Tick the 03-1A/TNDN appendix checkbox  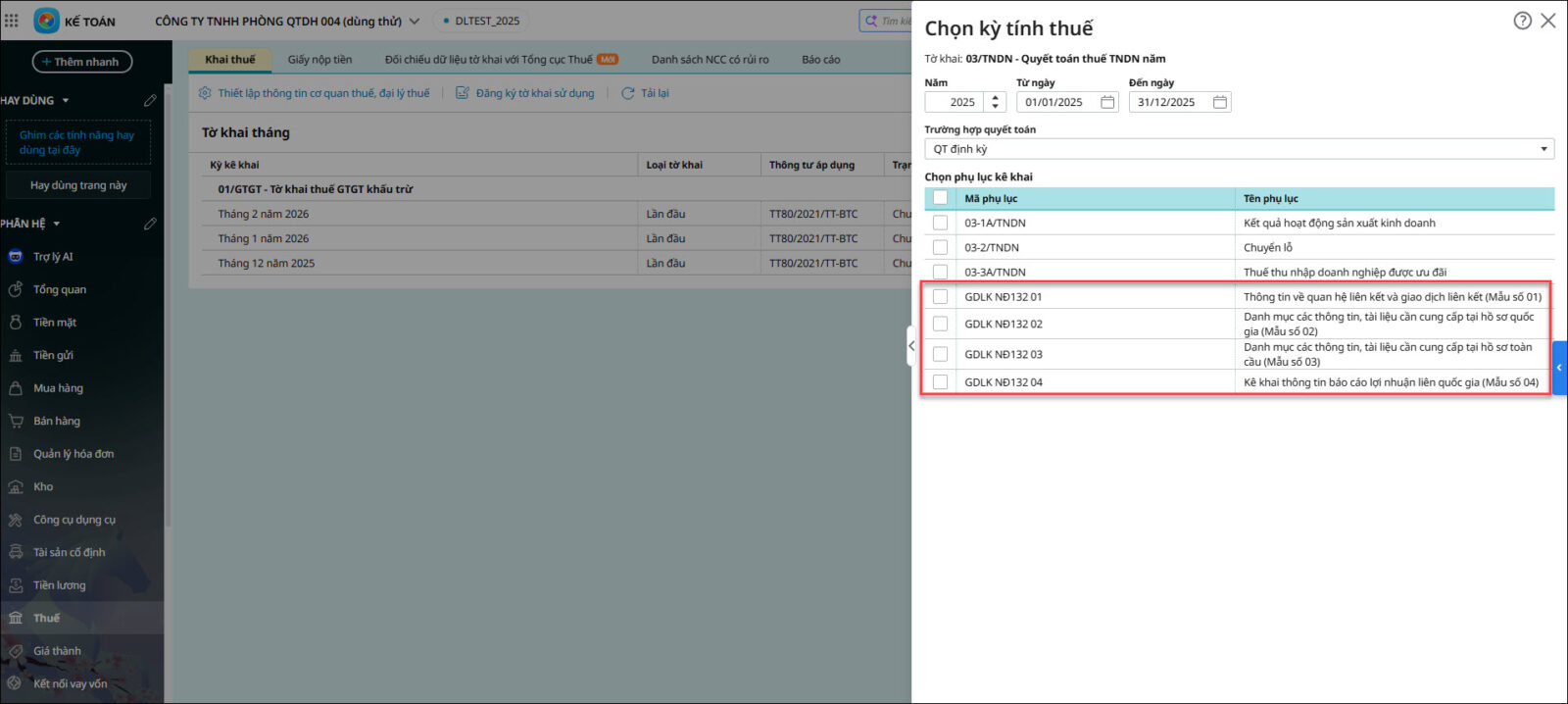pos(940,223)
